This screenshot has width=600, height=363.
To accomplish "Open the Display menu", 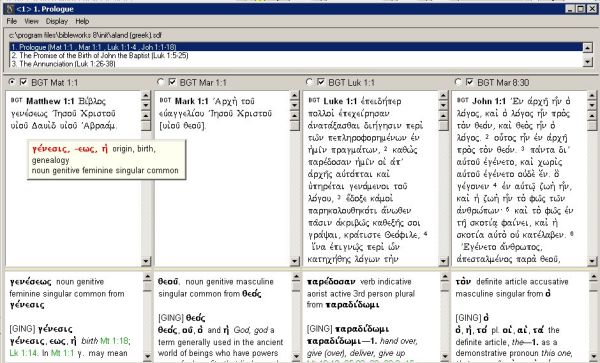I will [57, 21].
